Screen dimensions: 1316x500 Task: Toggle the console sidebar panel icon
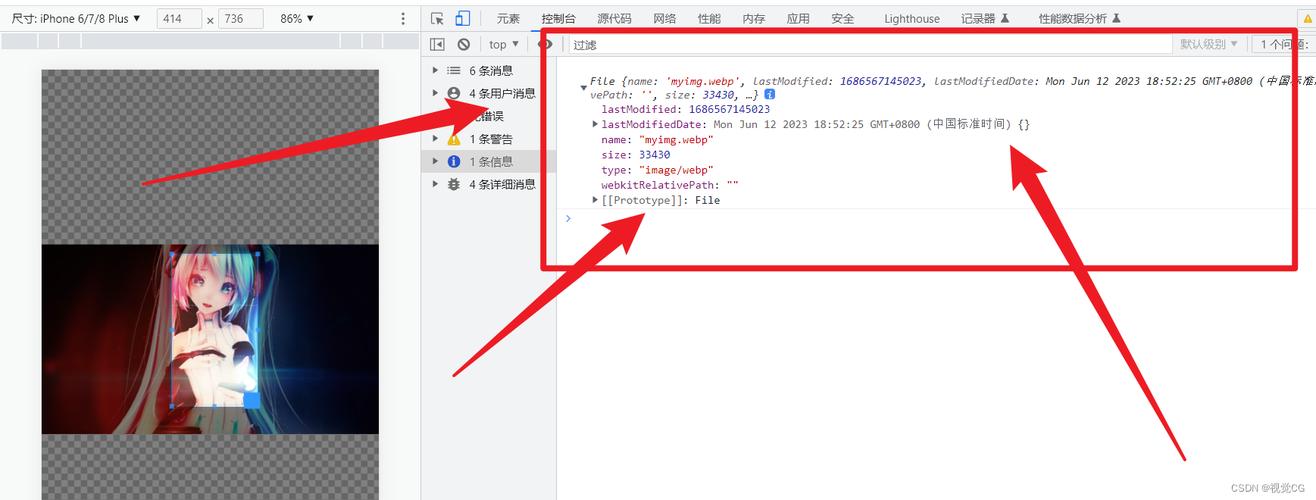[437, 44]
